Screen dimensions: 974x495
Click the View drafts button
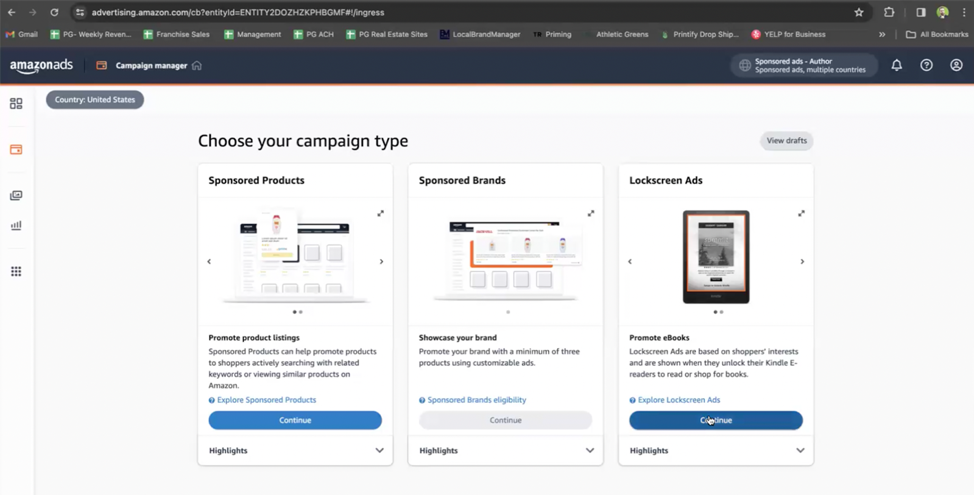[x=786, y=141]
